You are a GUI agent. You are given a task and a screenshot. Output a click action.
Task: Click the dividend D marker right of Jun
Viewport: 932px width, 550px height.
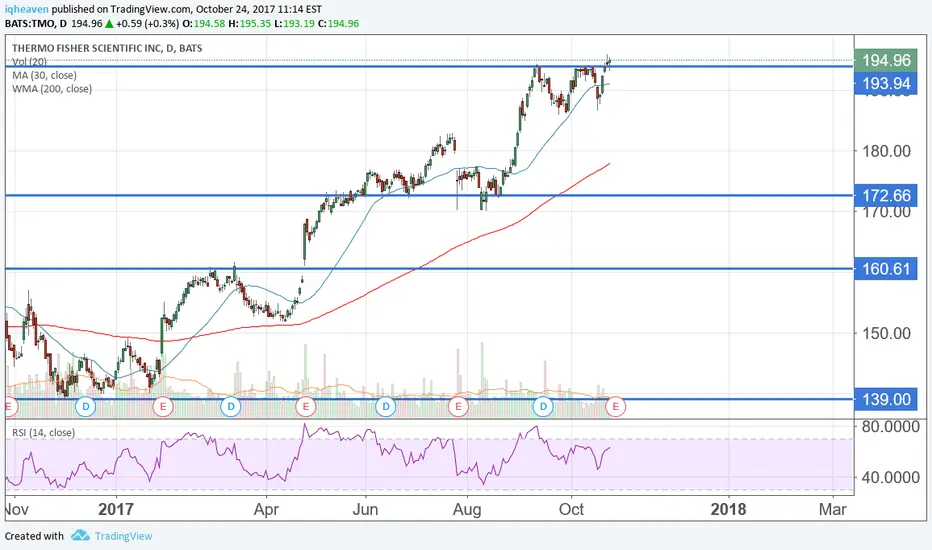tap(386, 407)
